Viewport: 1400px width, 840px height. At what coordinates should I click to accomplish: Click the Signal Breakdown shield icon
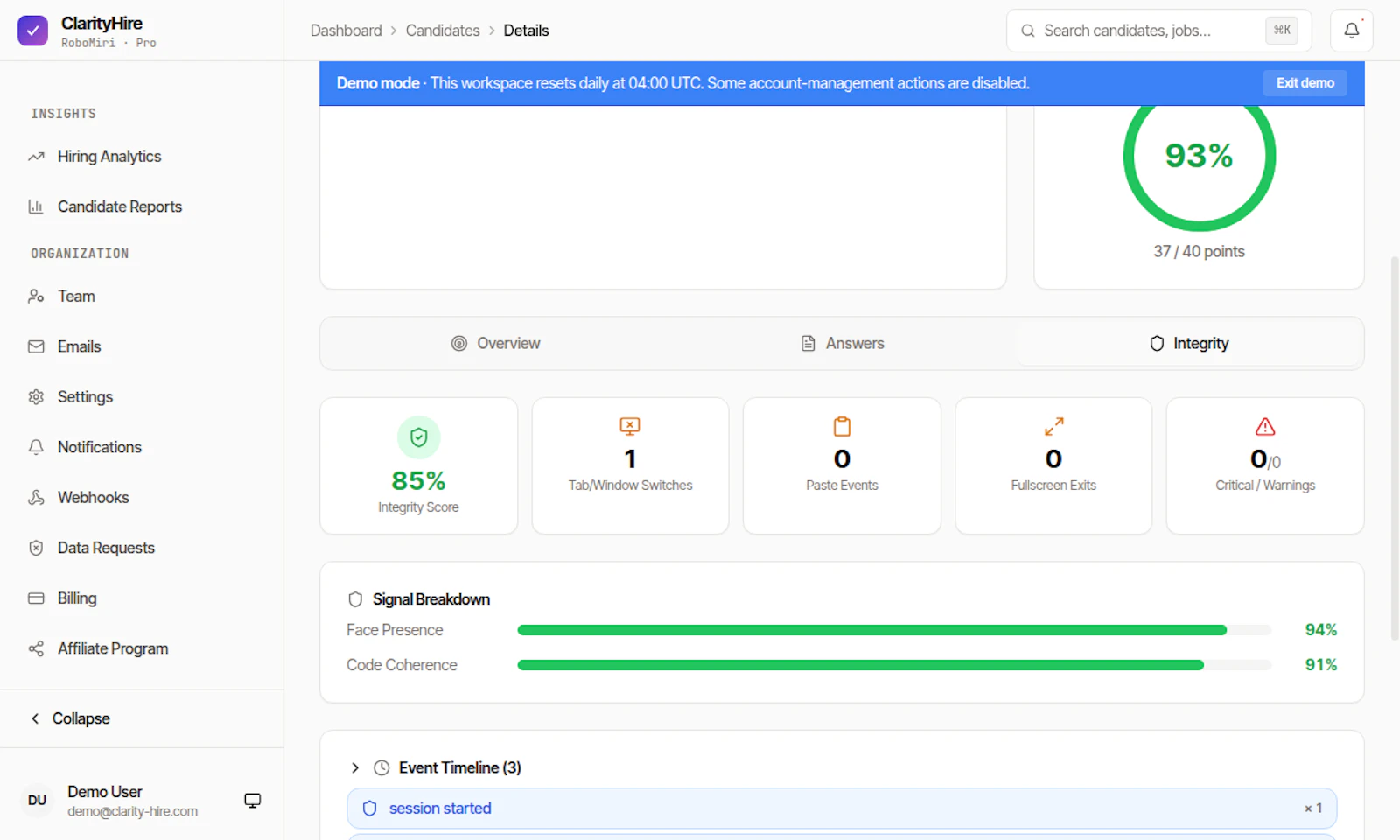[355, 599]
